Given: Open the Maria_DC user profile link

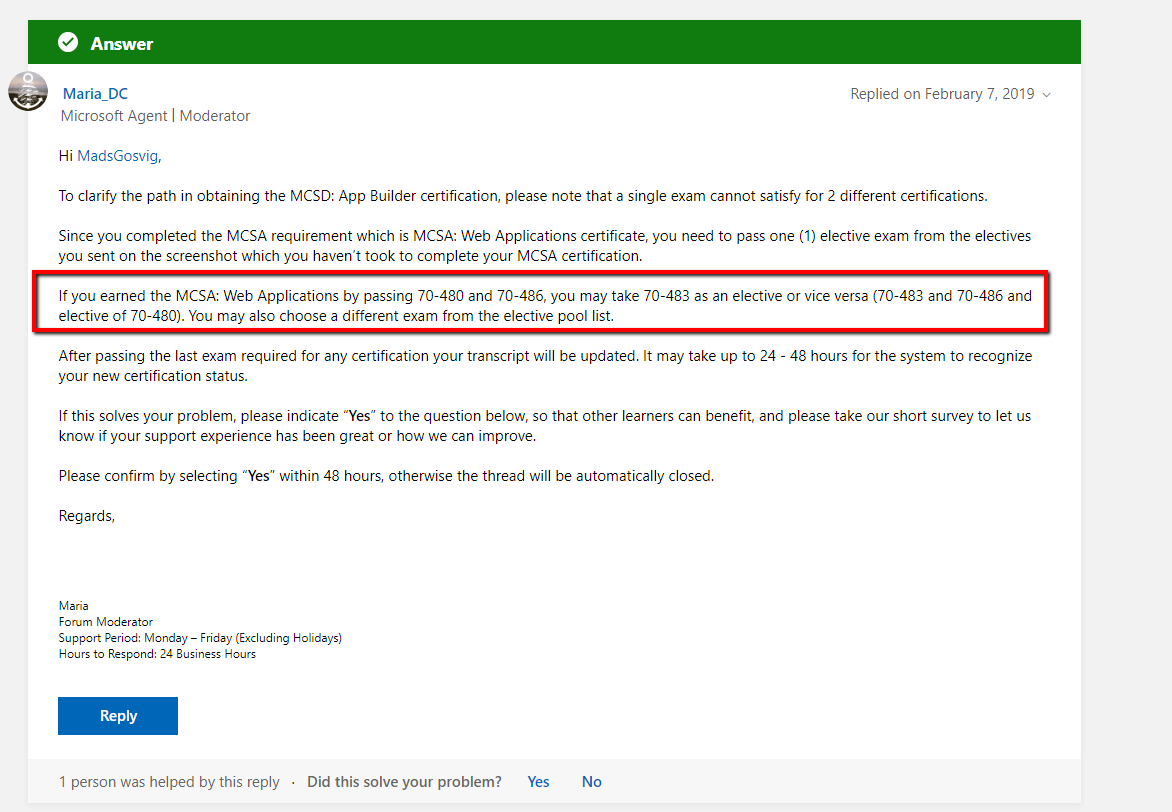Looking at the screenshot, I should coord(95,93).
